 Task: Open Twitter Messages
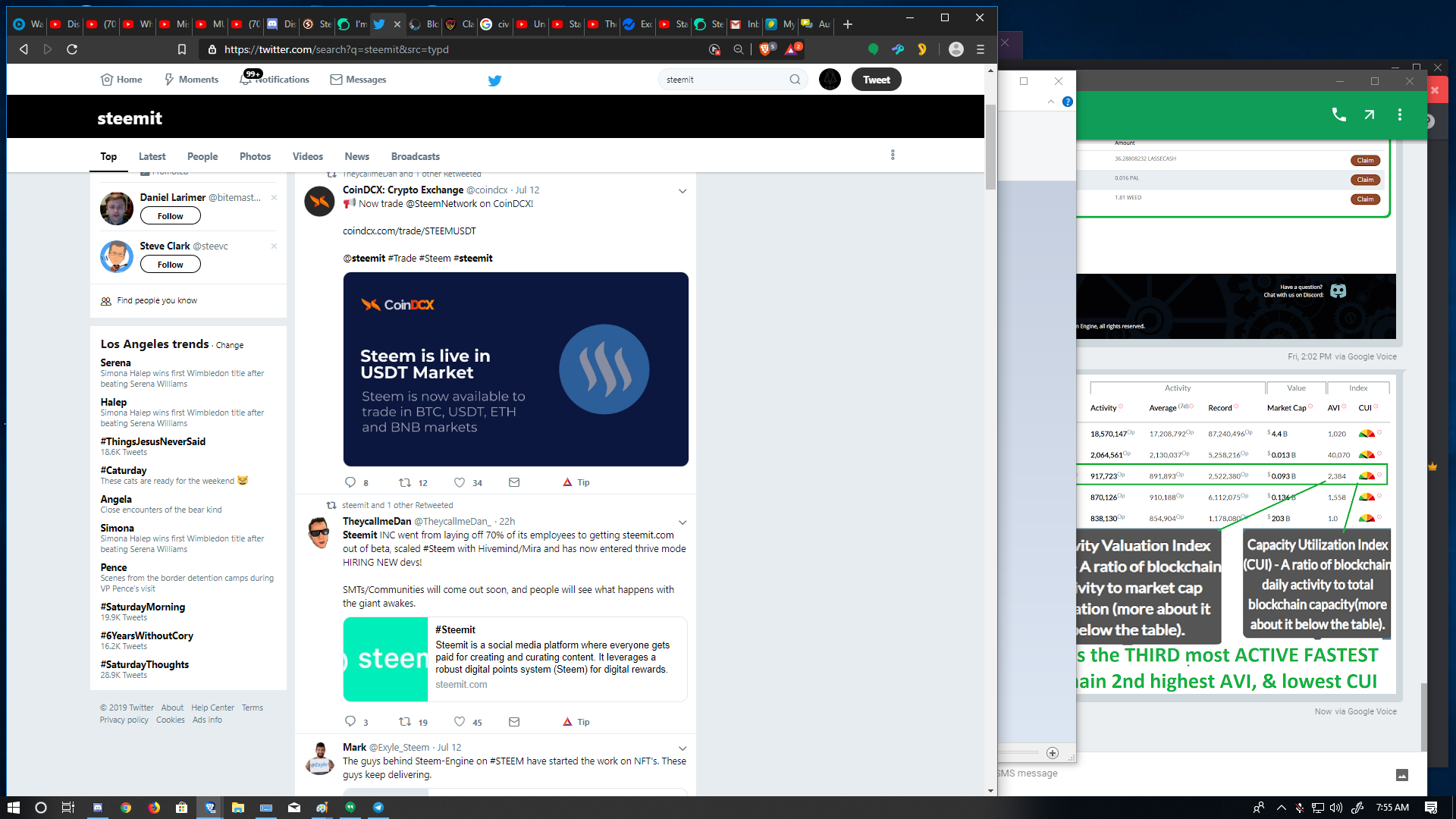pyautogui.click(x=358, y=80)
